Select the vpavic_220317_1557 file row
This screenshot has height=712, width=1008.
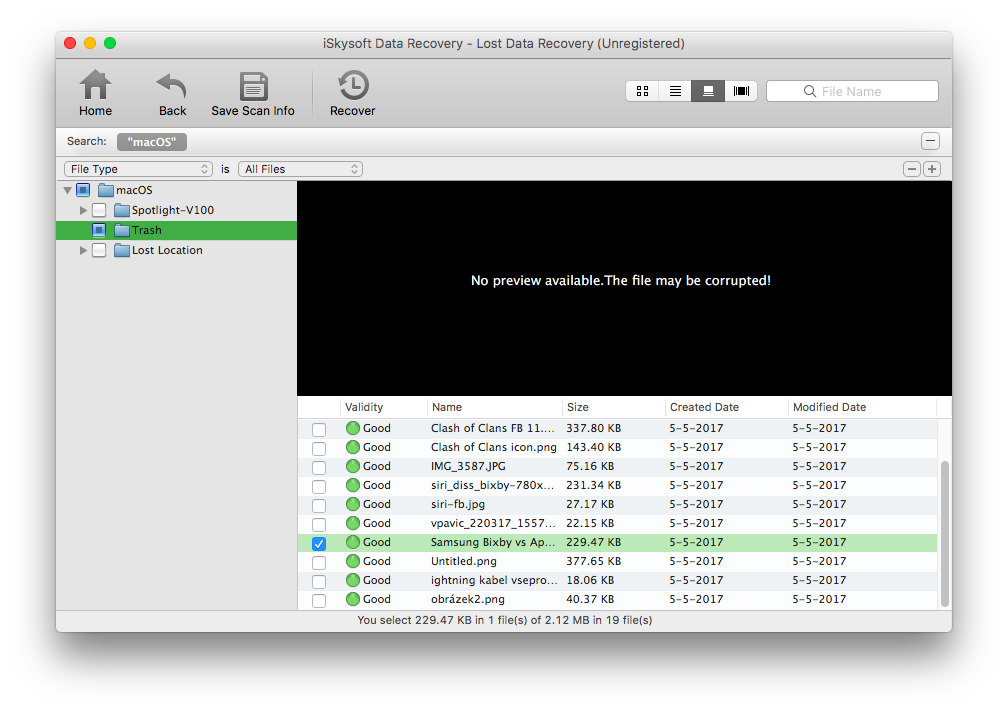(x=617, y=523)
